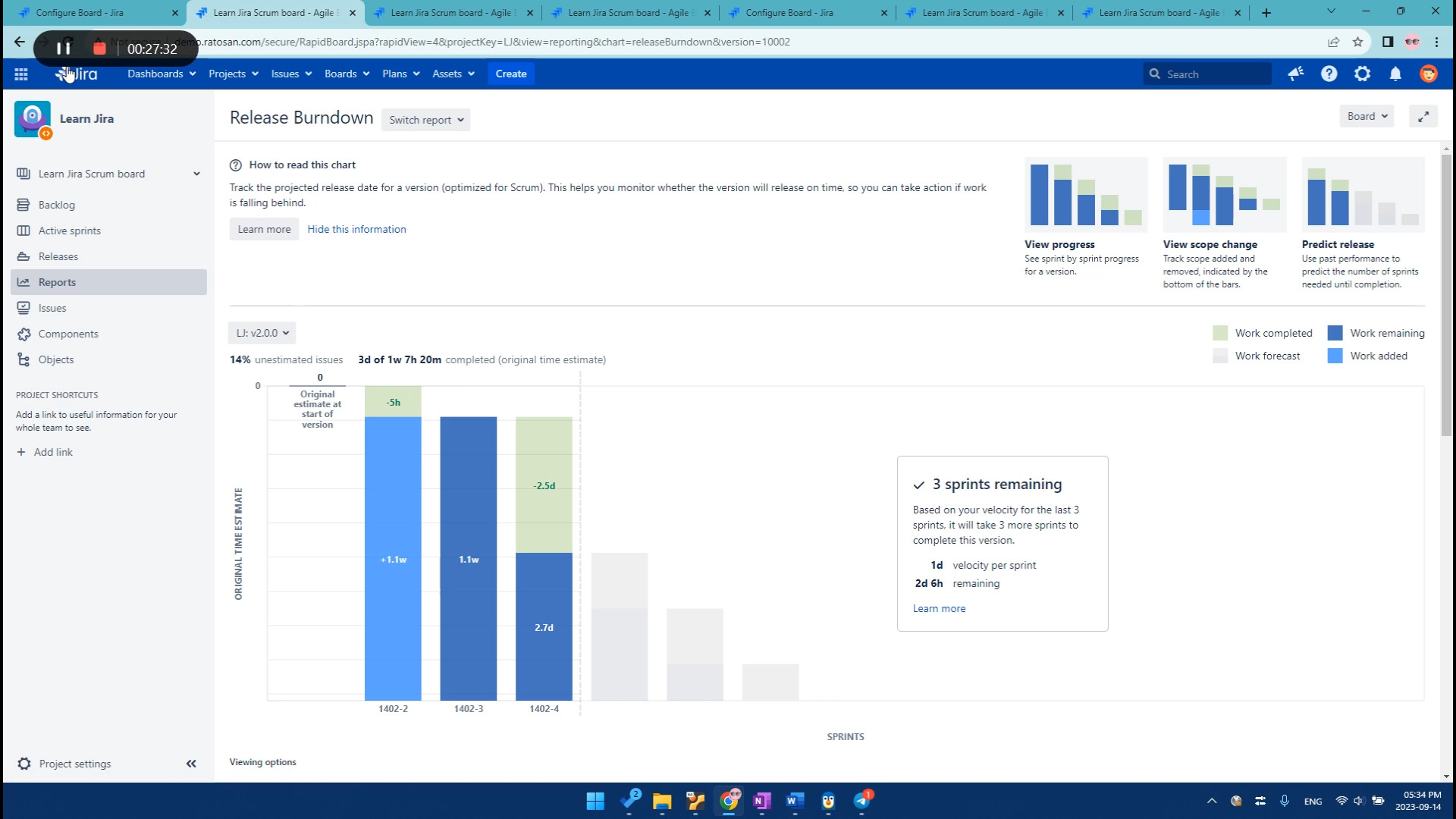The image size is (1456, 819).
Task: Click the Learn Jira project avatar
Action: pos(33,119)
